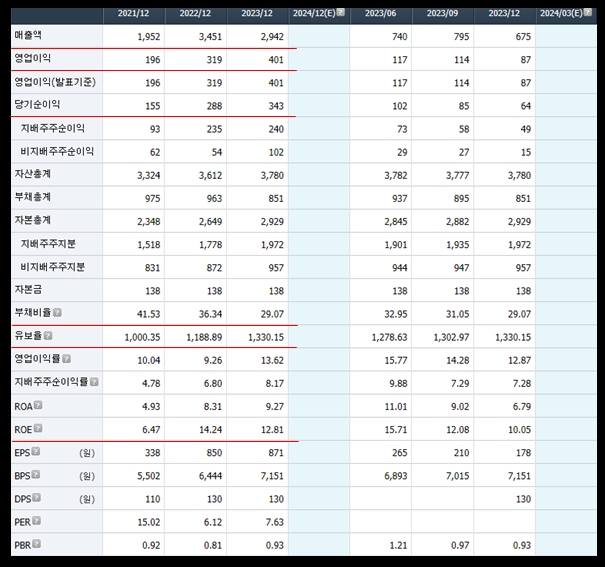Click BPS value 6,444
The image size is (605, 567).
click(x=210, y=476)
